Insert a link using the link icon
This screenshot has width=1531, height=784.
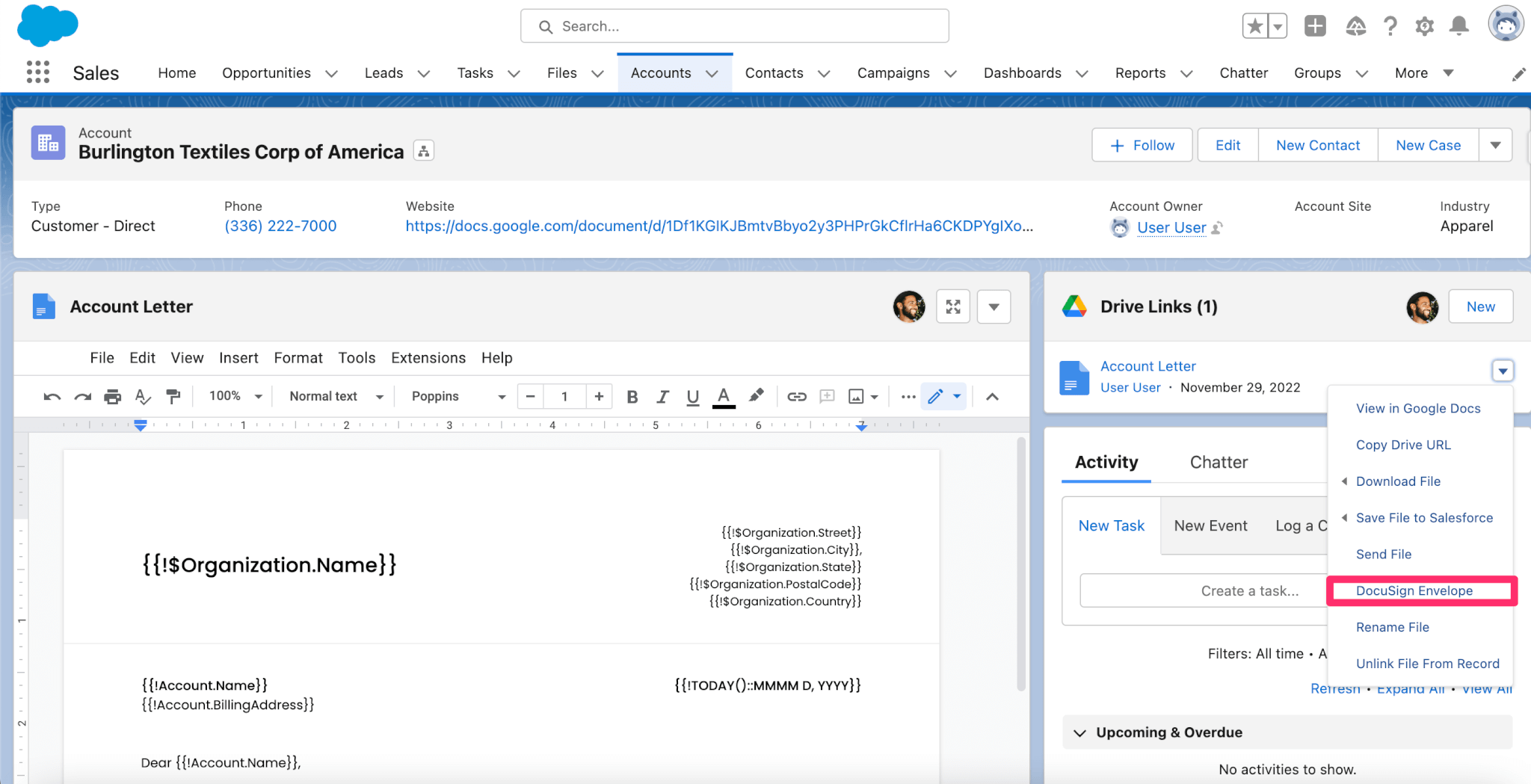797,397
